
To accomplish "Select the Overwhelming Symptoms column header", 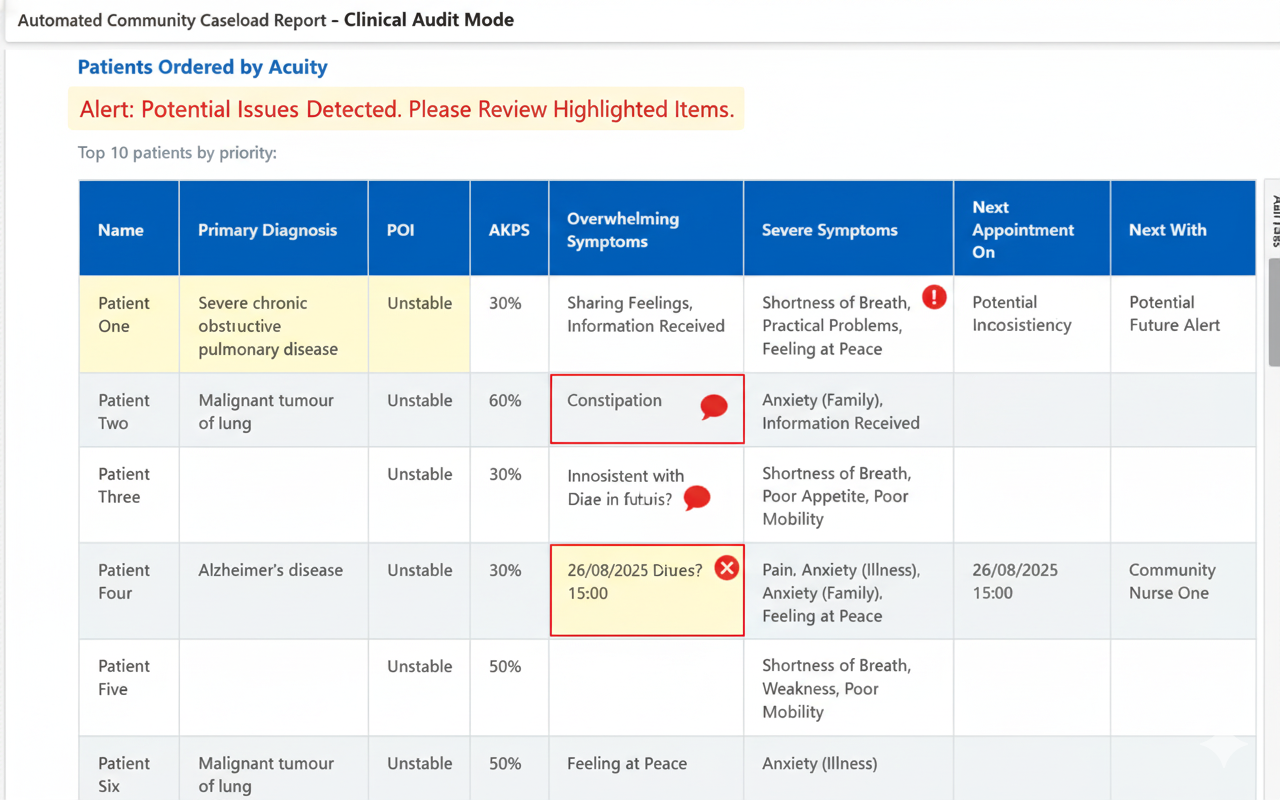I will coord(622,230).
